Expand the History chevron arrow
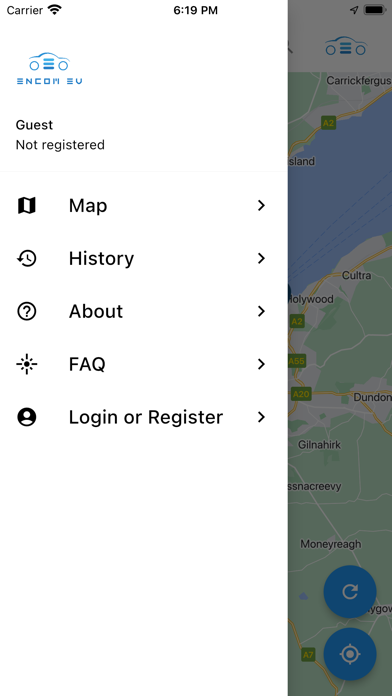This screenshot has width=392, height=696. pyautogui.click(x=261, y=258)
